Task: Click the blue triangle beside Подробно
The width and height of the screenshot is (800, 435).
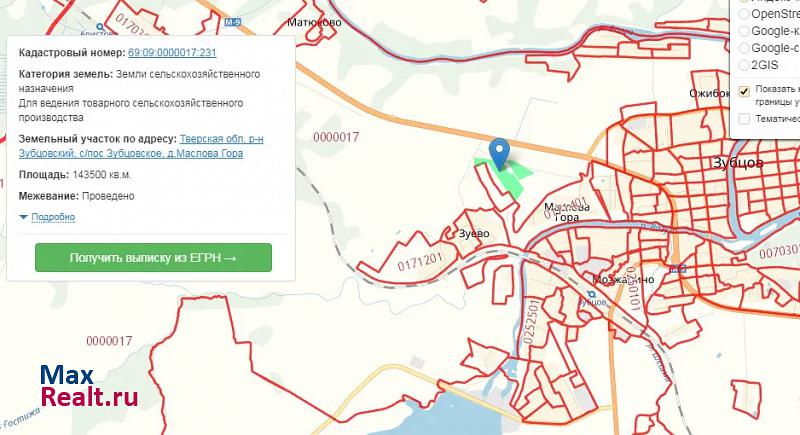Action: coord(23,217)
